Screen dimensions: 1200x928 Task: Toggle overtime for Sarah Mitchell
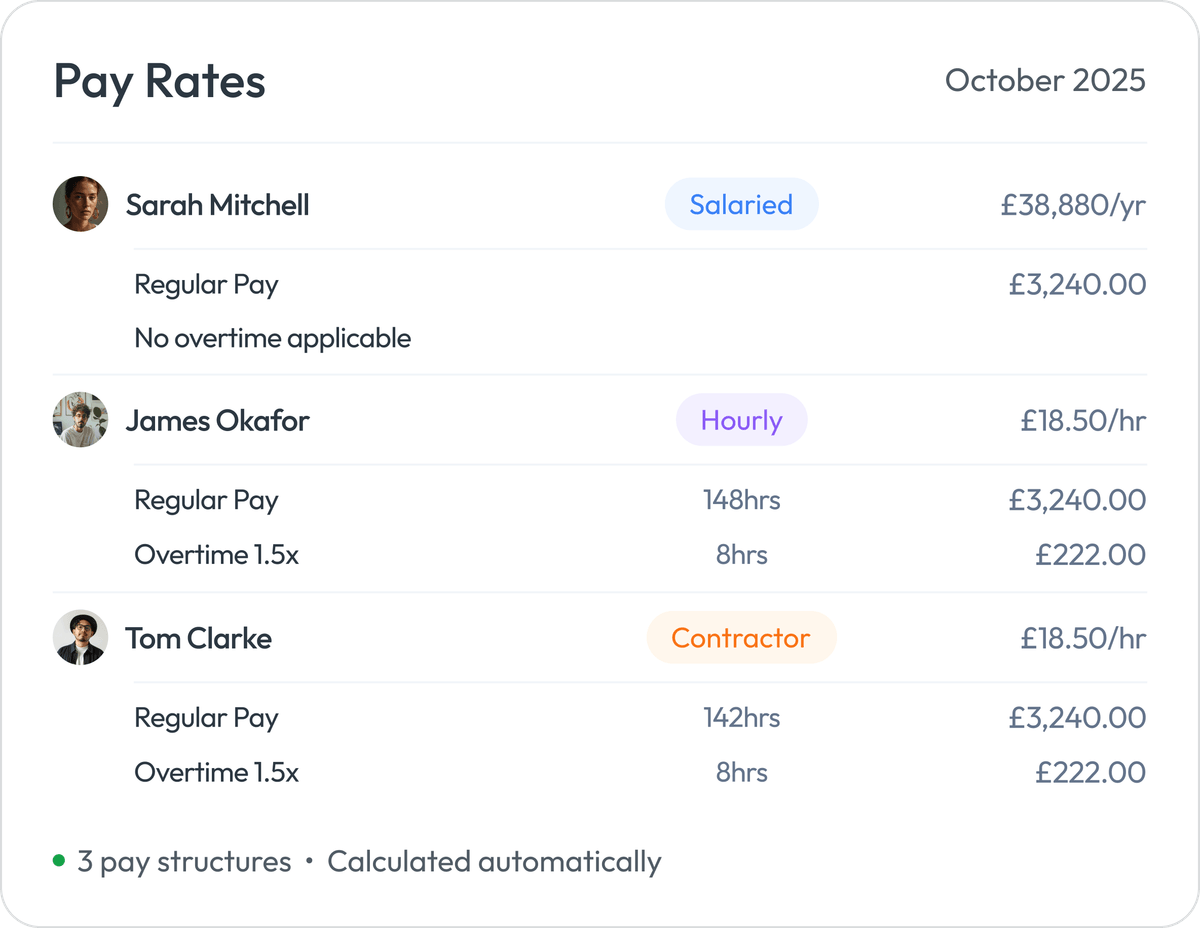tap(272, 338)
